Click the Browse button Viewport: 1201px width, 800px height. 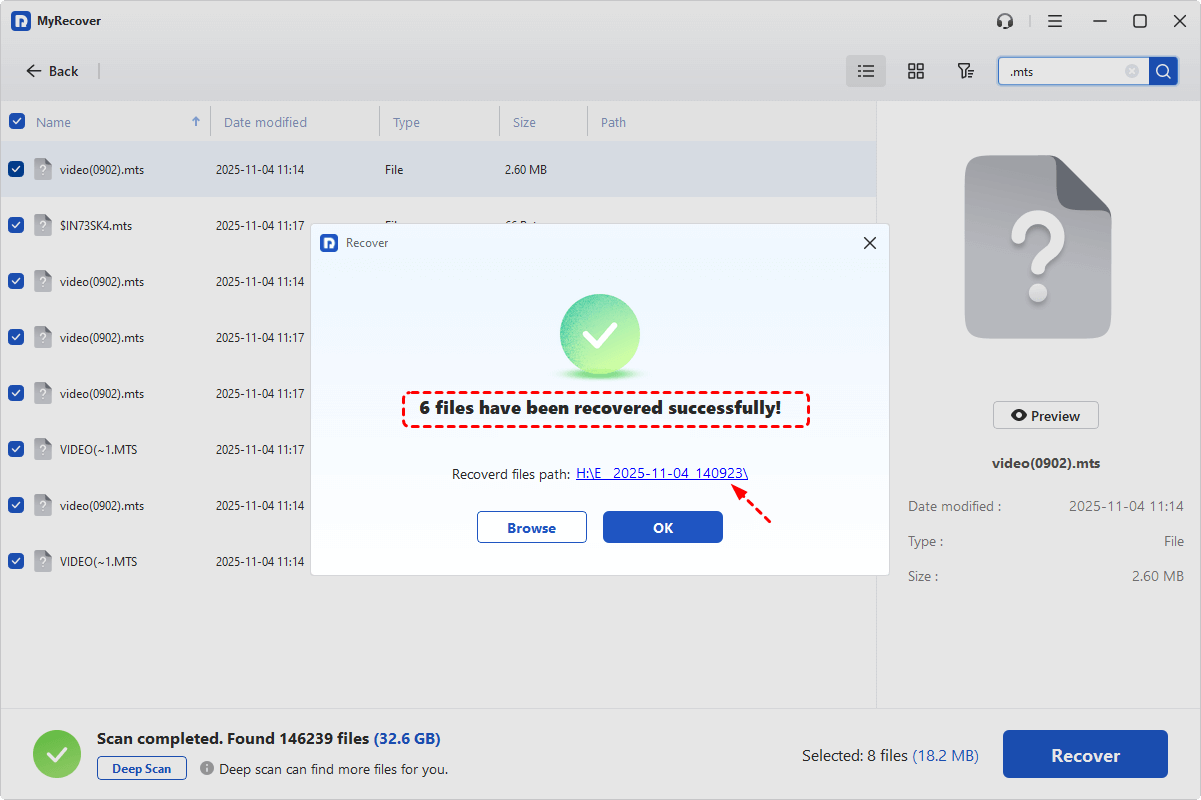[x=531, y=528]
